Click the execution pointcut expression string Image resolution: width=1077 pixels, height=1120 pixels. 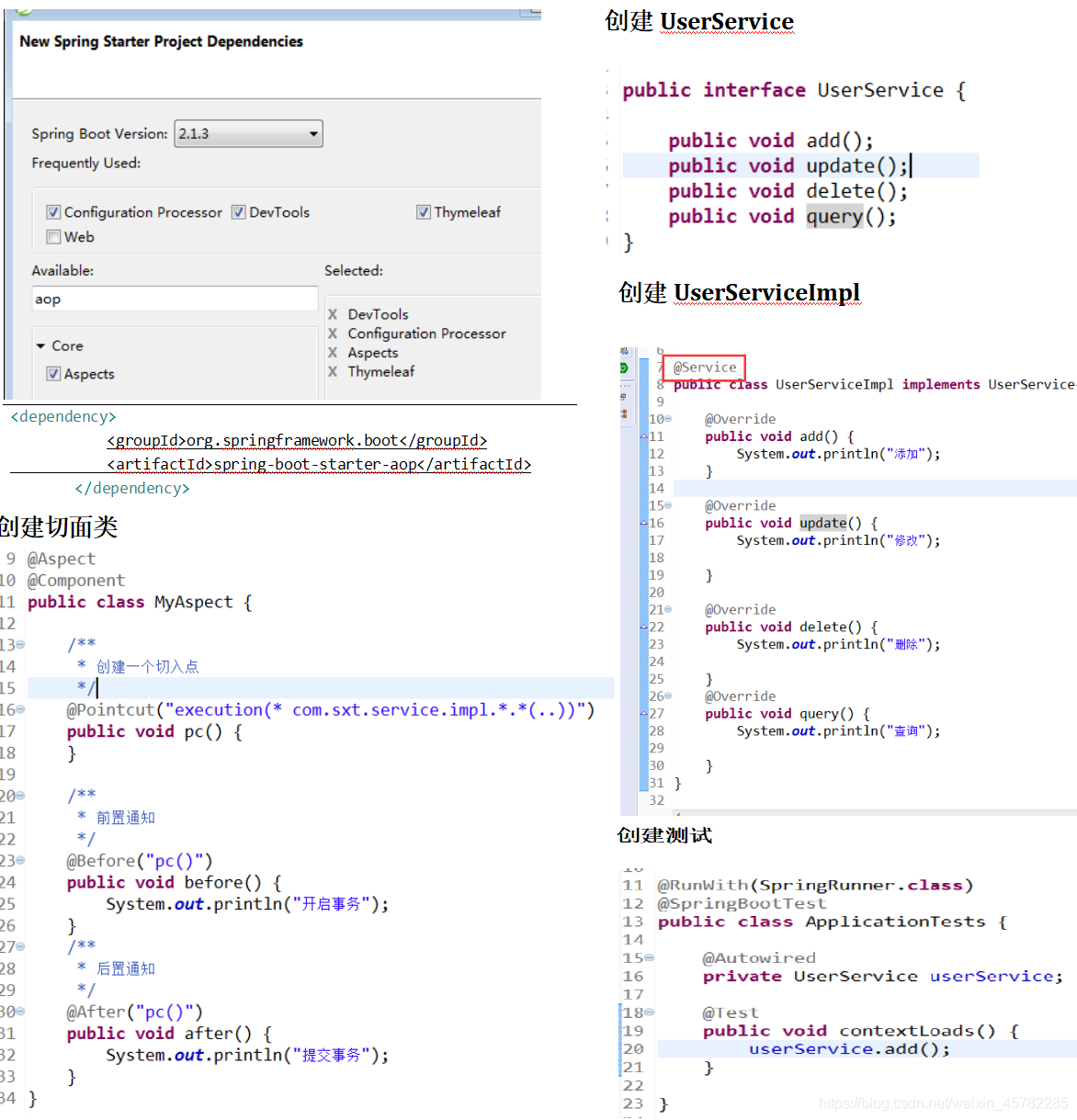[x=375, y=709]
